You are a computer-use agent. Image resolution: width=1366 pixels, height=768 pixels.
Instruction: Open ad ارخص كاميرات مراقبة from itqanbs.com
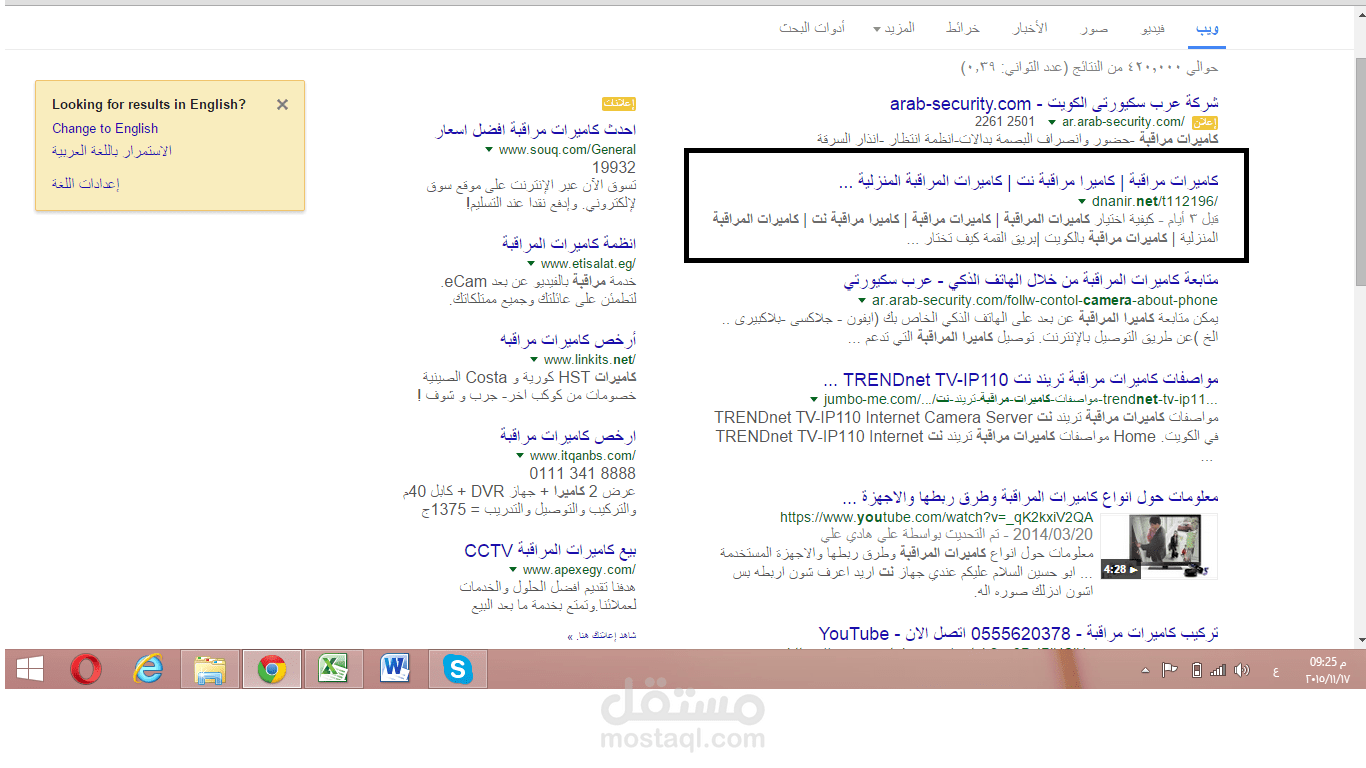568,436
